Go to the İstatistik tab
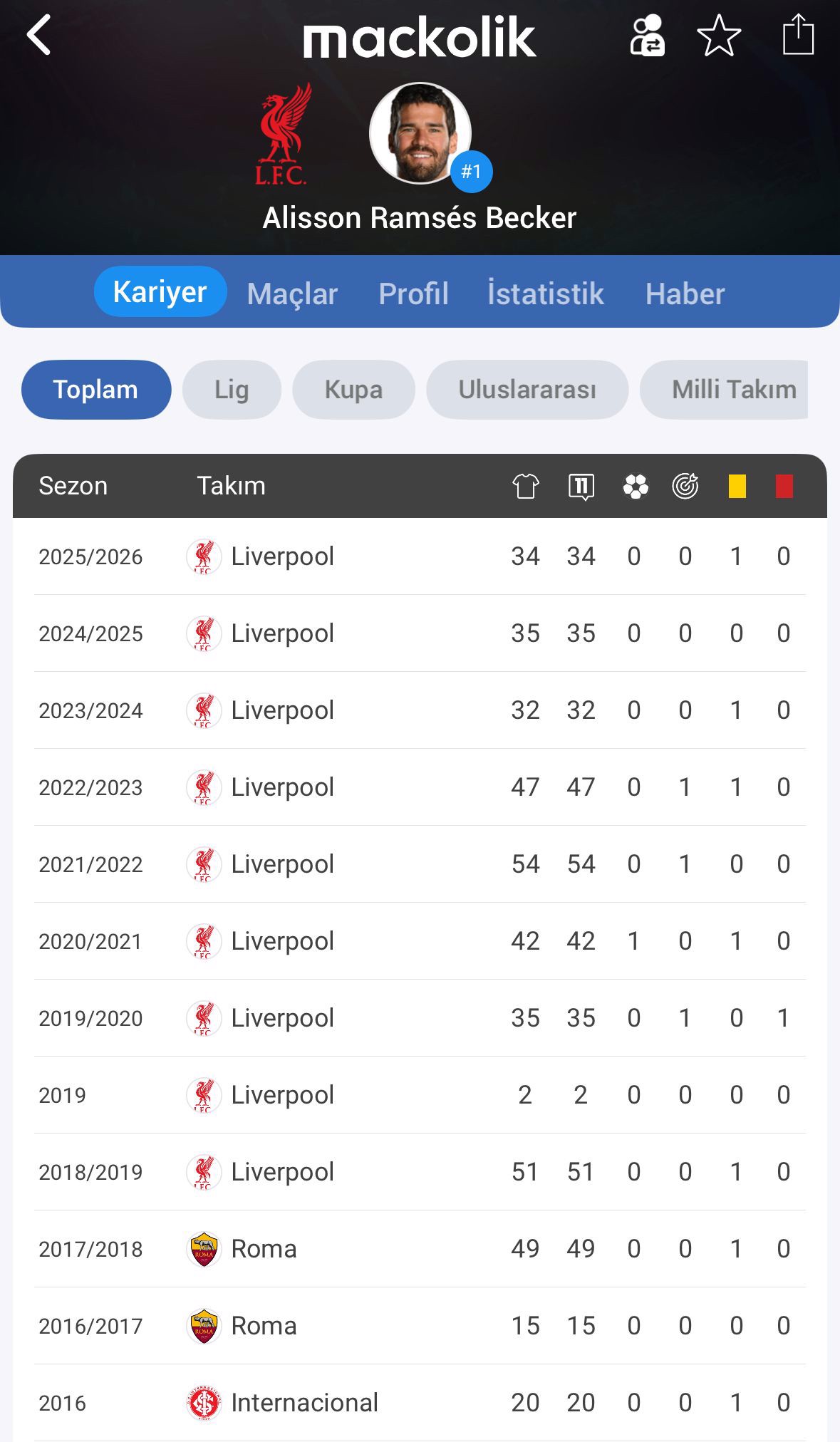 546,294
